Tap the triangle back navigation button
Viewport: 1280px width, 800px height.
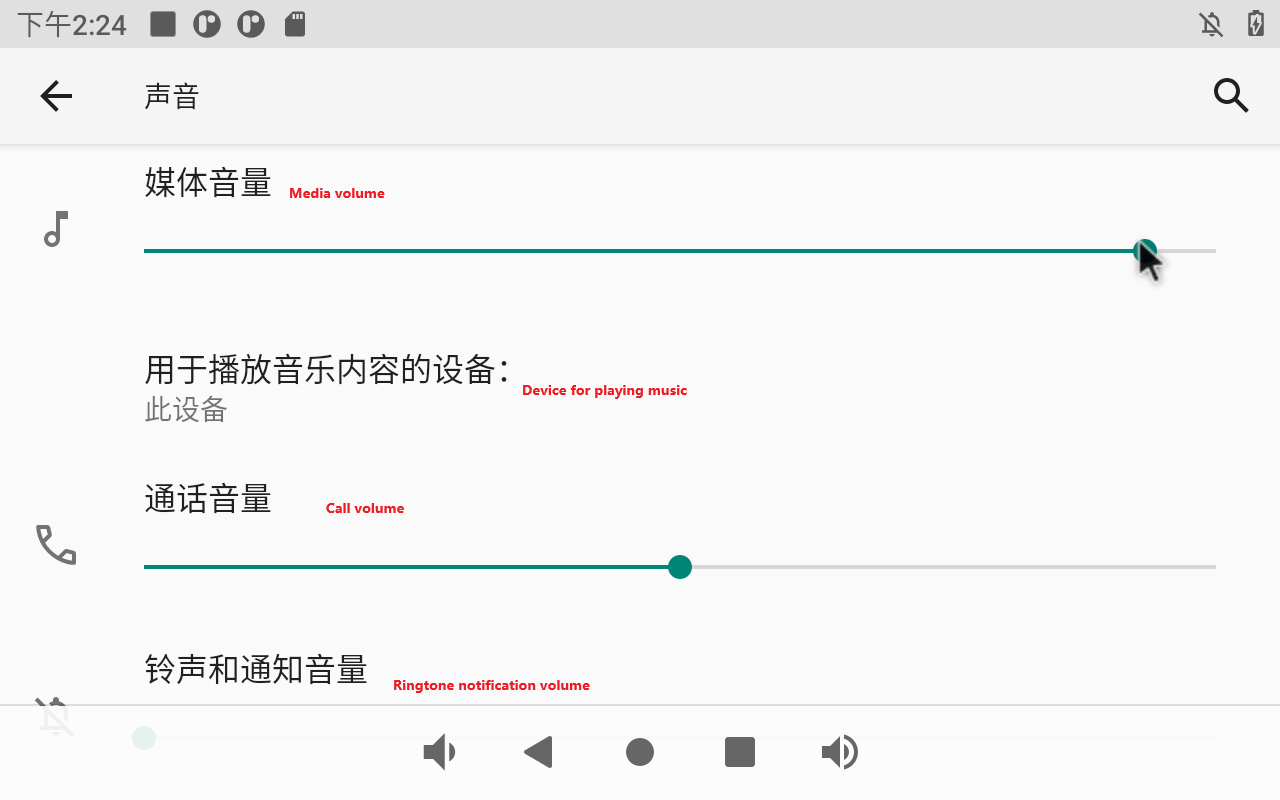539,752
